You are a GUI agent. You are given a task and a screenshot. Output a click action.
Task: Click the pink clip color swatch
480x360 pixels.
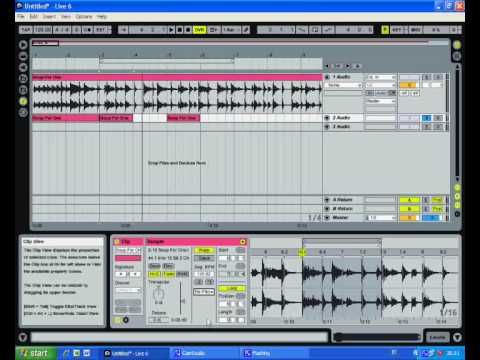pyautogui.click(x=128, y=258)
